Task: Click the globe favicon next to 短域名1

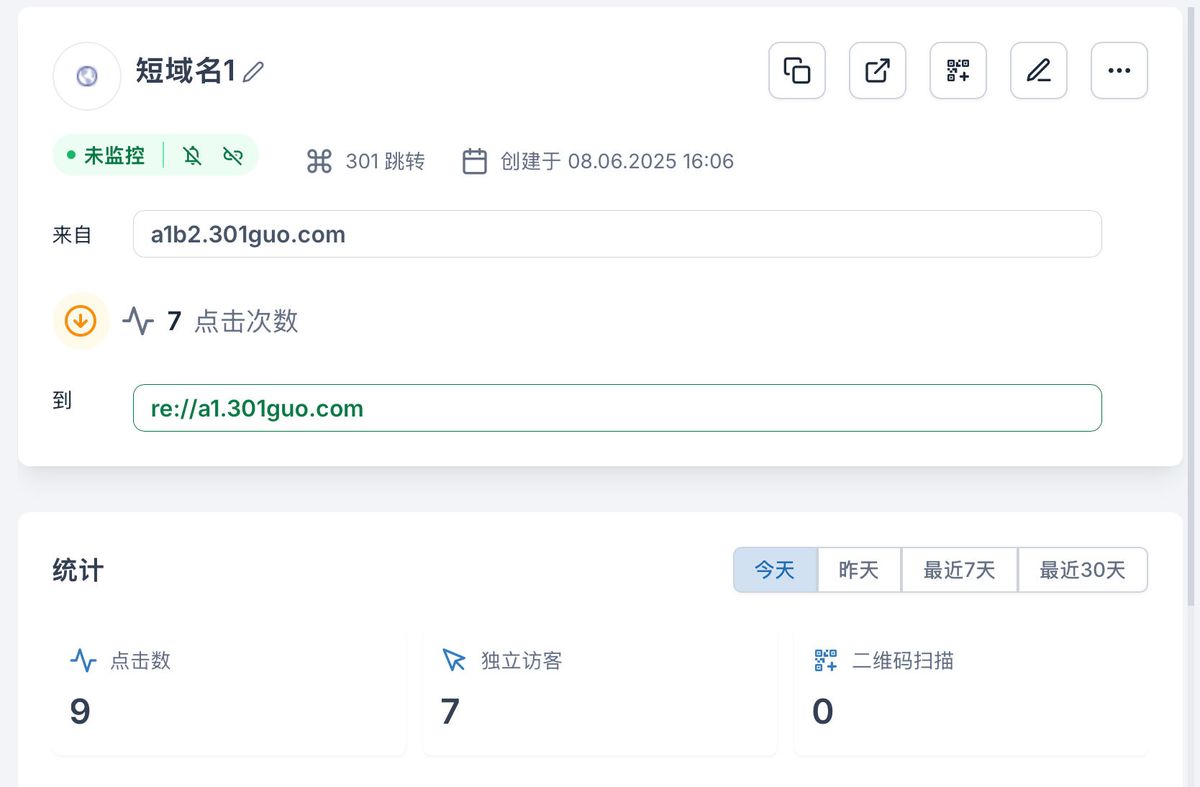Action: click(x=87, y=76)
